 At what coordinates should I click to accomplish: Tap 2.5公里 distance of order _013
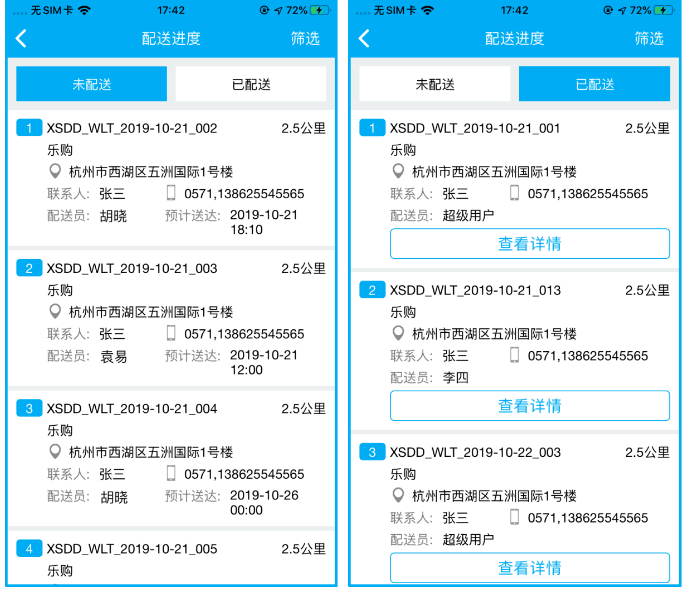(647, 290)
